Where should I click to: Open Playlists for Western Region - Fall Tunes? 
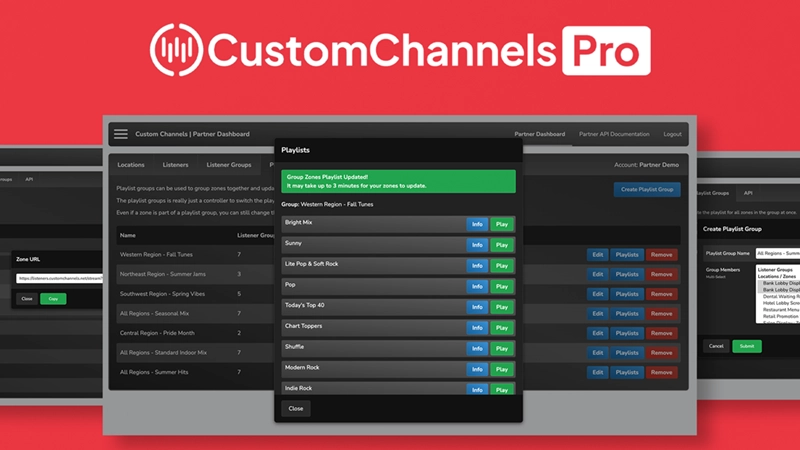627,255
